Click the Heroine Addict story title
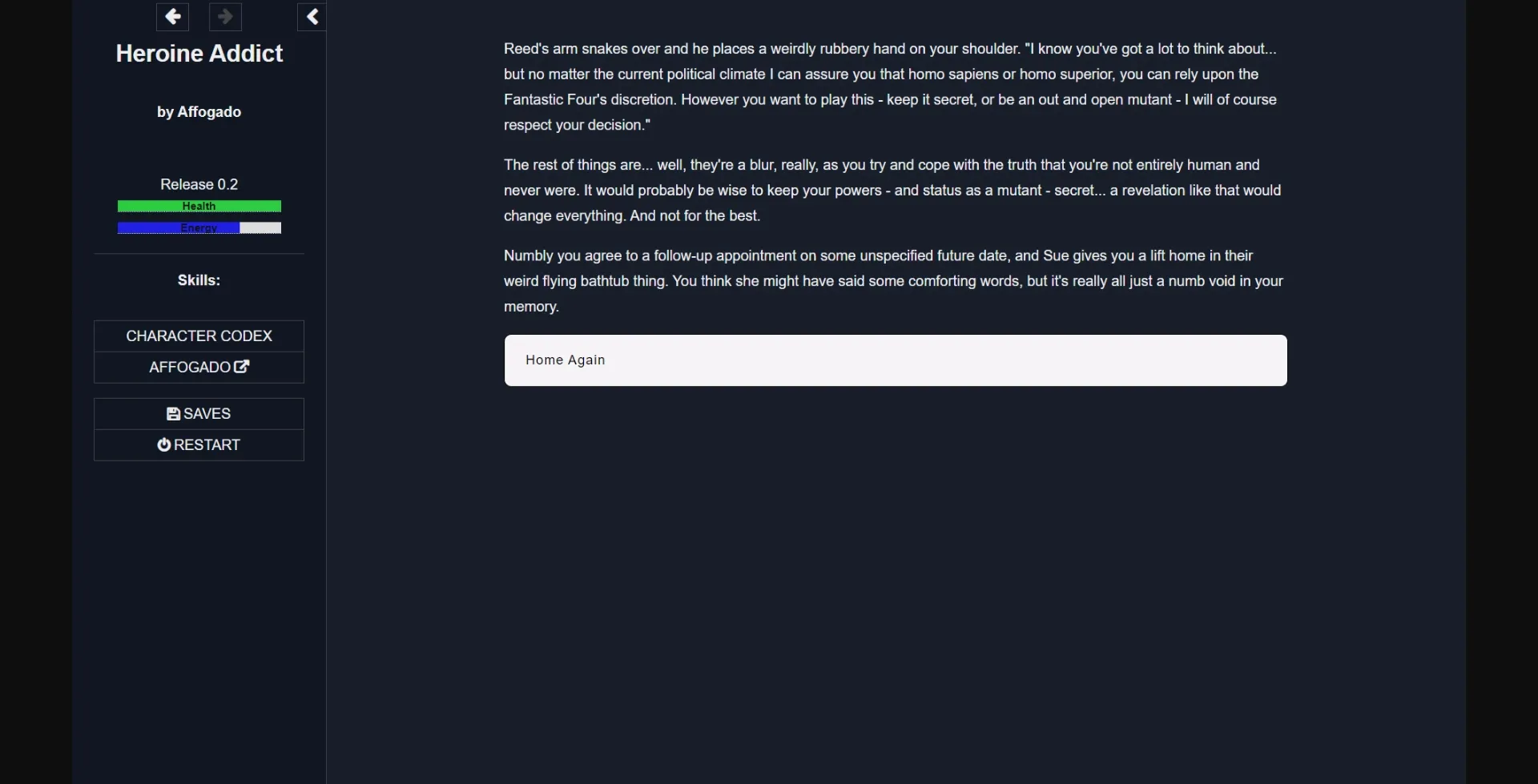The width and height of the screenshot is (1538, 784). 199,54
